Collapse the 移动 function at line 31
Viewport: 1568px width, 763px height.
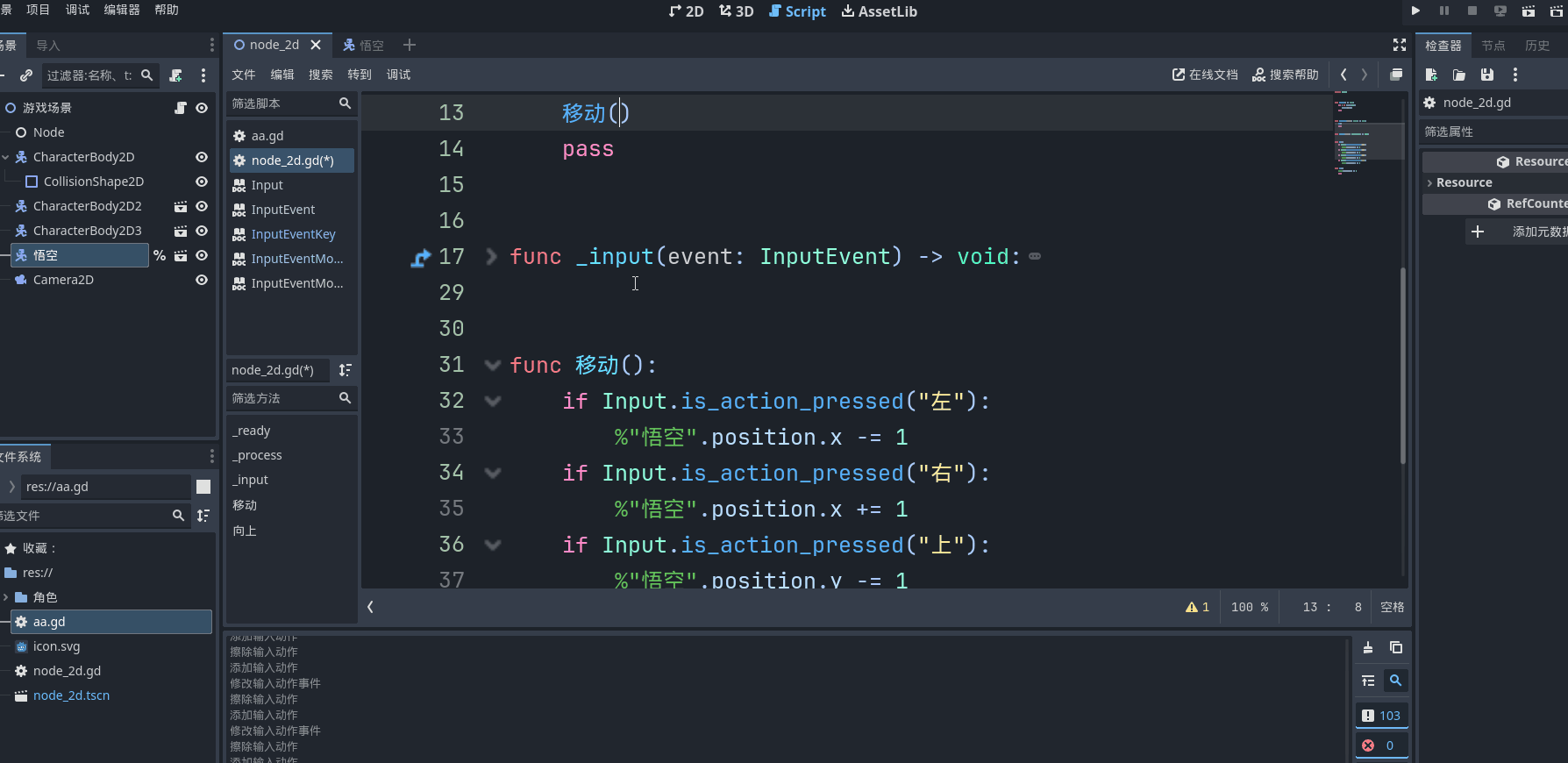coord(492,366)
